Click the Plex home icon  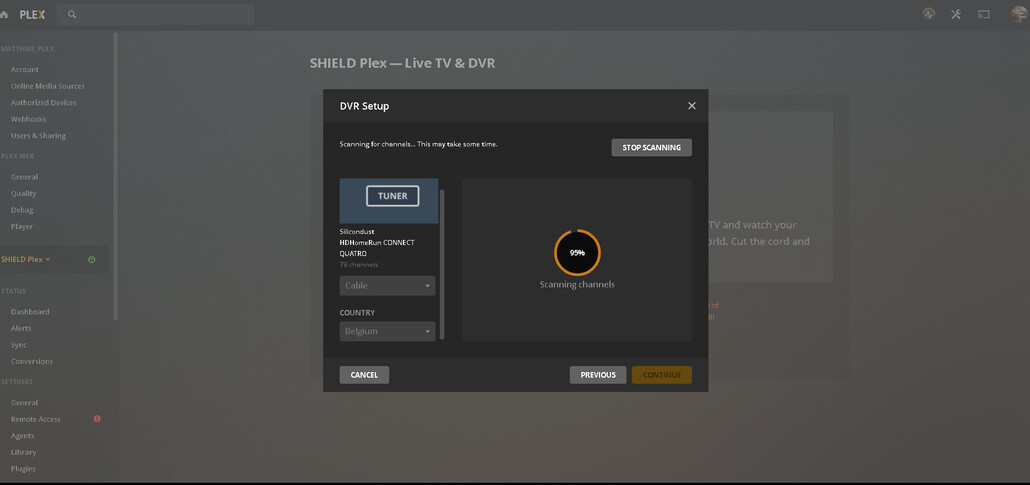[x=4, y=14]
